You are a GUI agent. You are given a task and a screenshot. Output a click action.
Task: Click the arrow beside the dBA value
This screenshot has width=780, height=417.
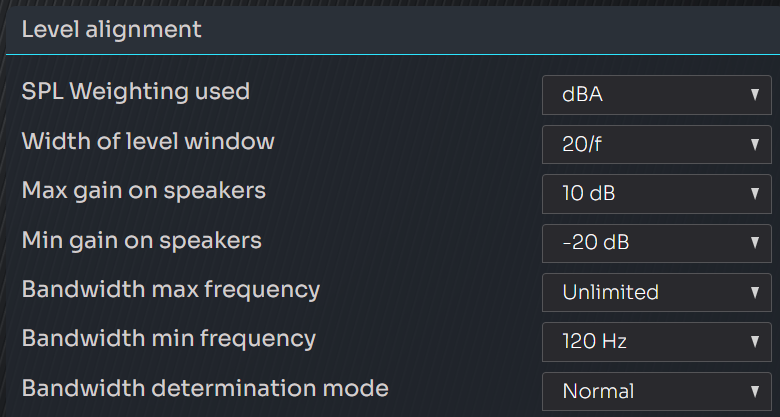point(754,95)
